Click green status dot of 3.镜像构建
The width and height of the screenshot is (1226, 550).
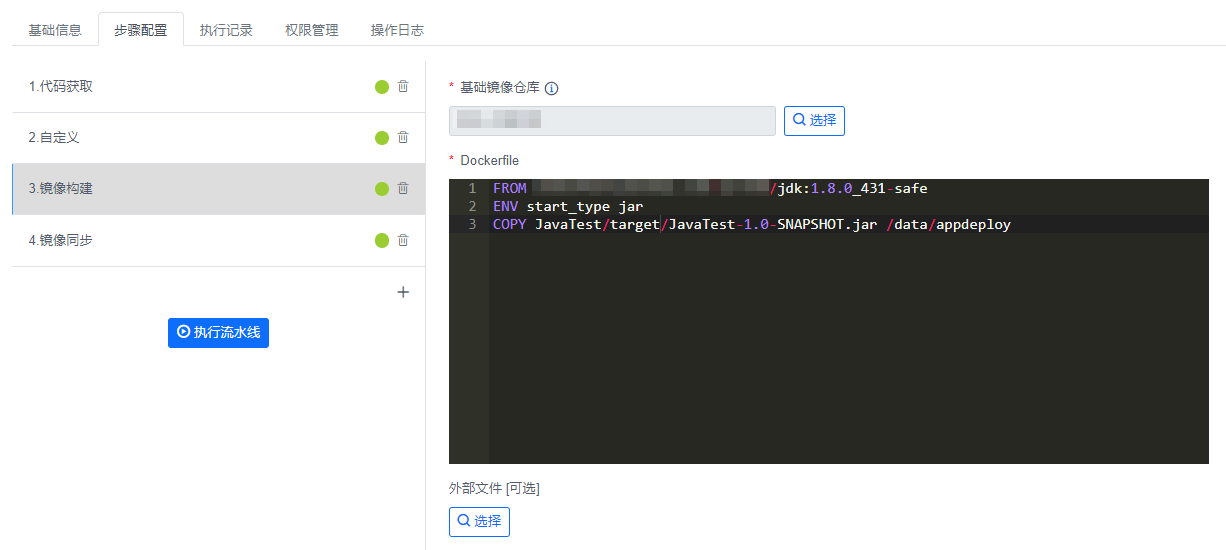click(382, 189)
